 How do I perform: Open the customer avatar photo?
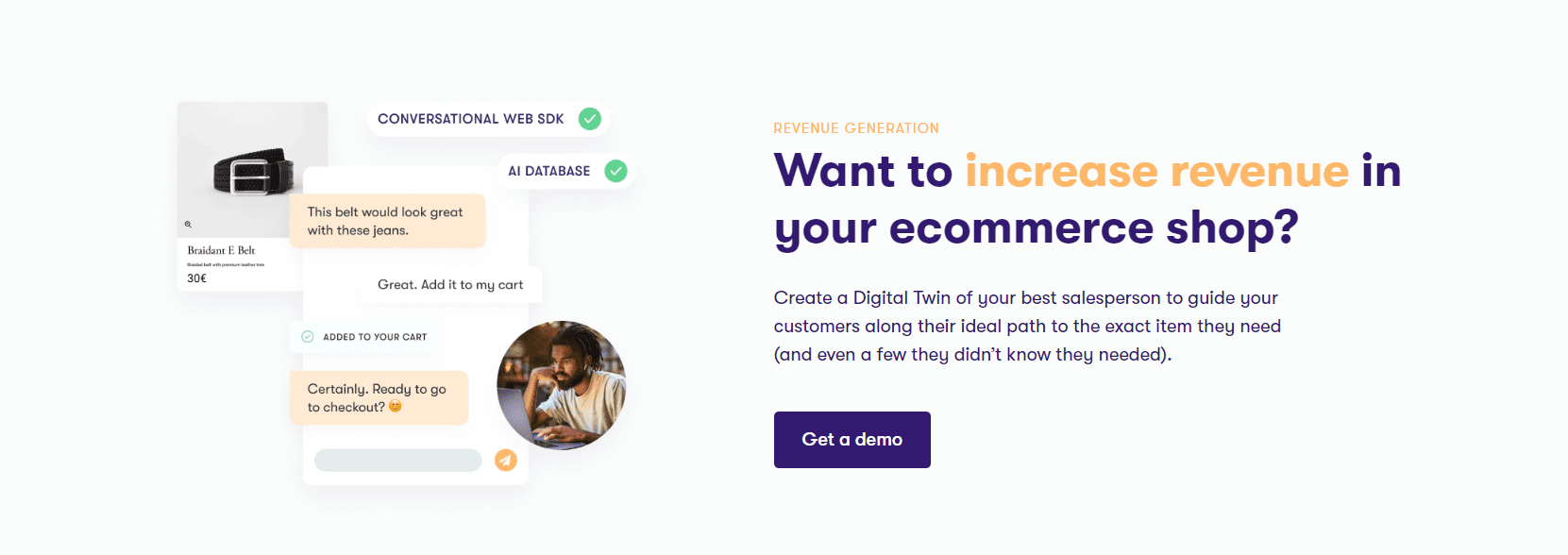coord(562,384)
